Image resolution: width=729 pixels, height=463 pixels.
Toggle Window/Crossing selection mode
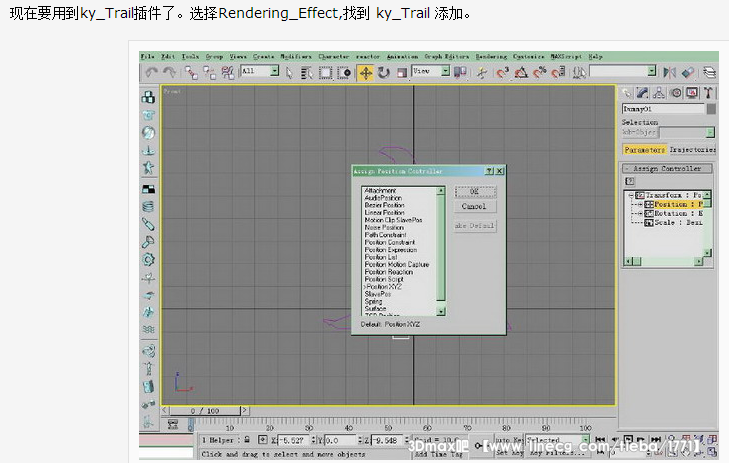click(345, 73)
